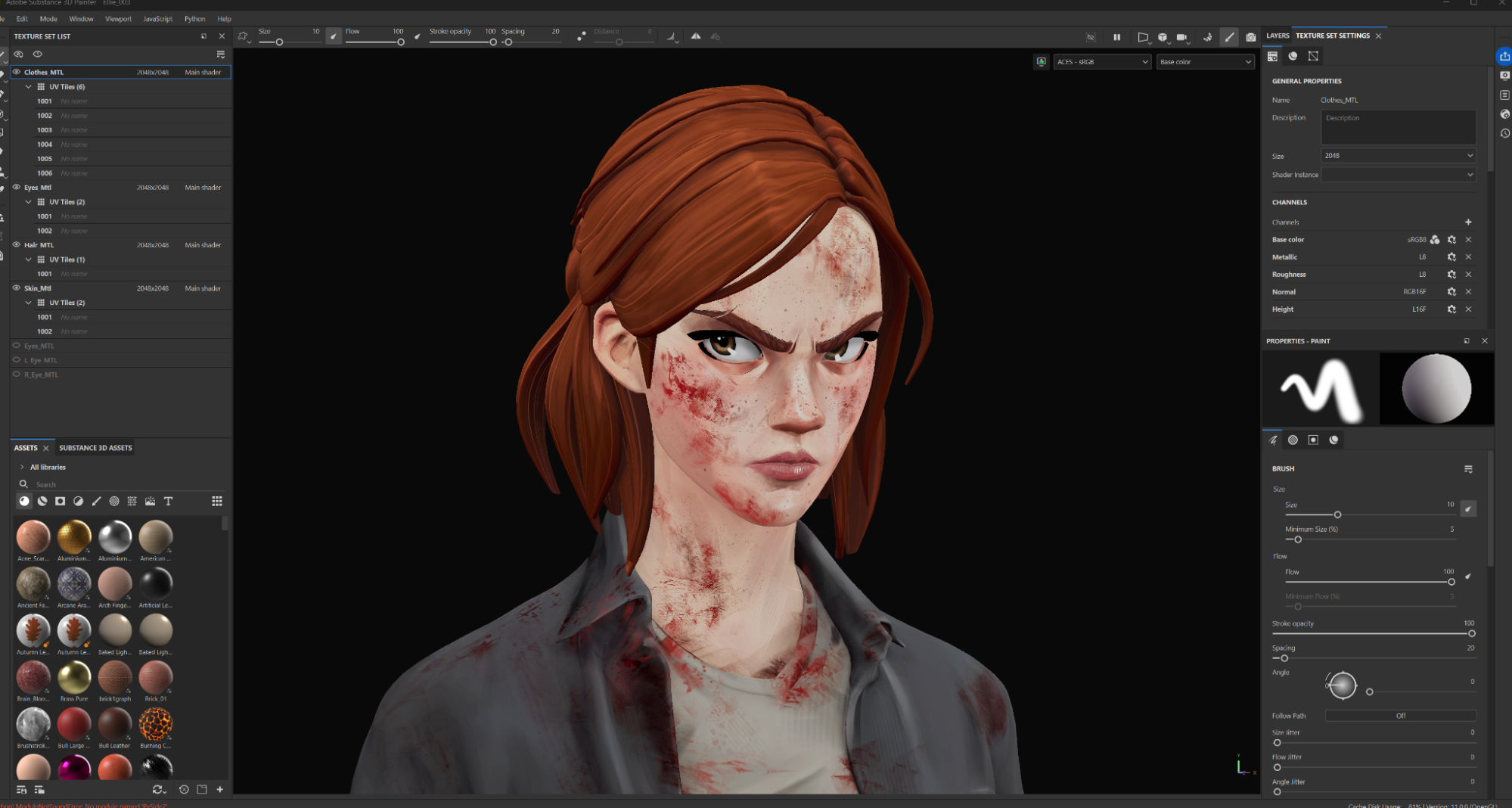
Task: Expand the All libraries tree
Action: [x=22, y=467]
